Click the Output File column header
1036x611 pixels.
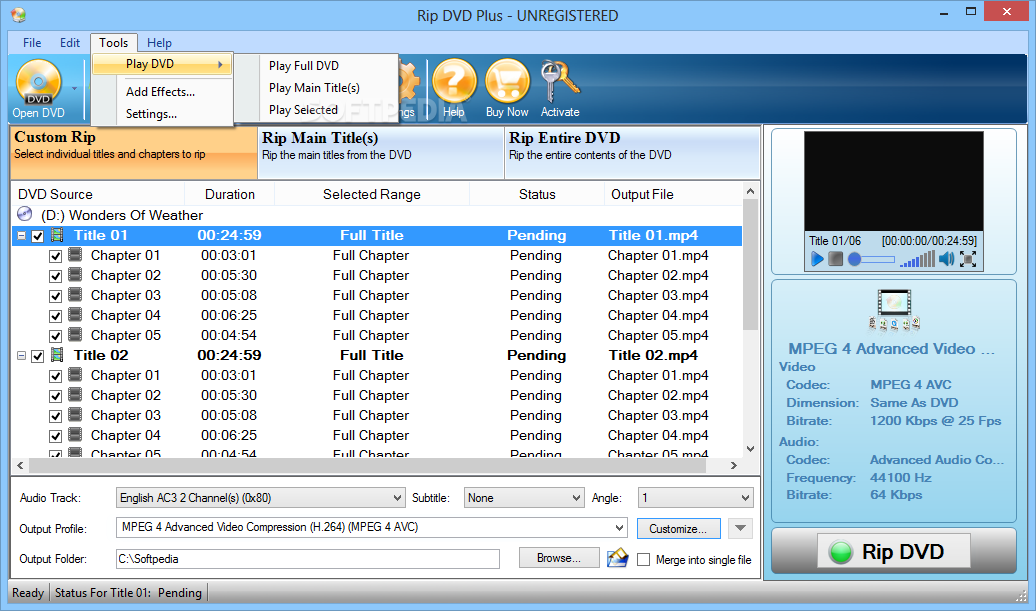[673, 194]
